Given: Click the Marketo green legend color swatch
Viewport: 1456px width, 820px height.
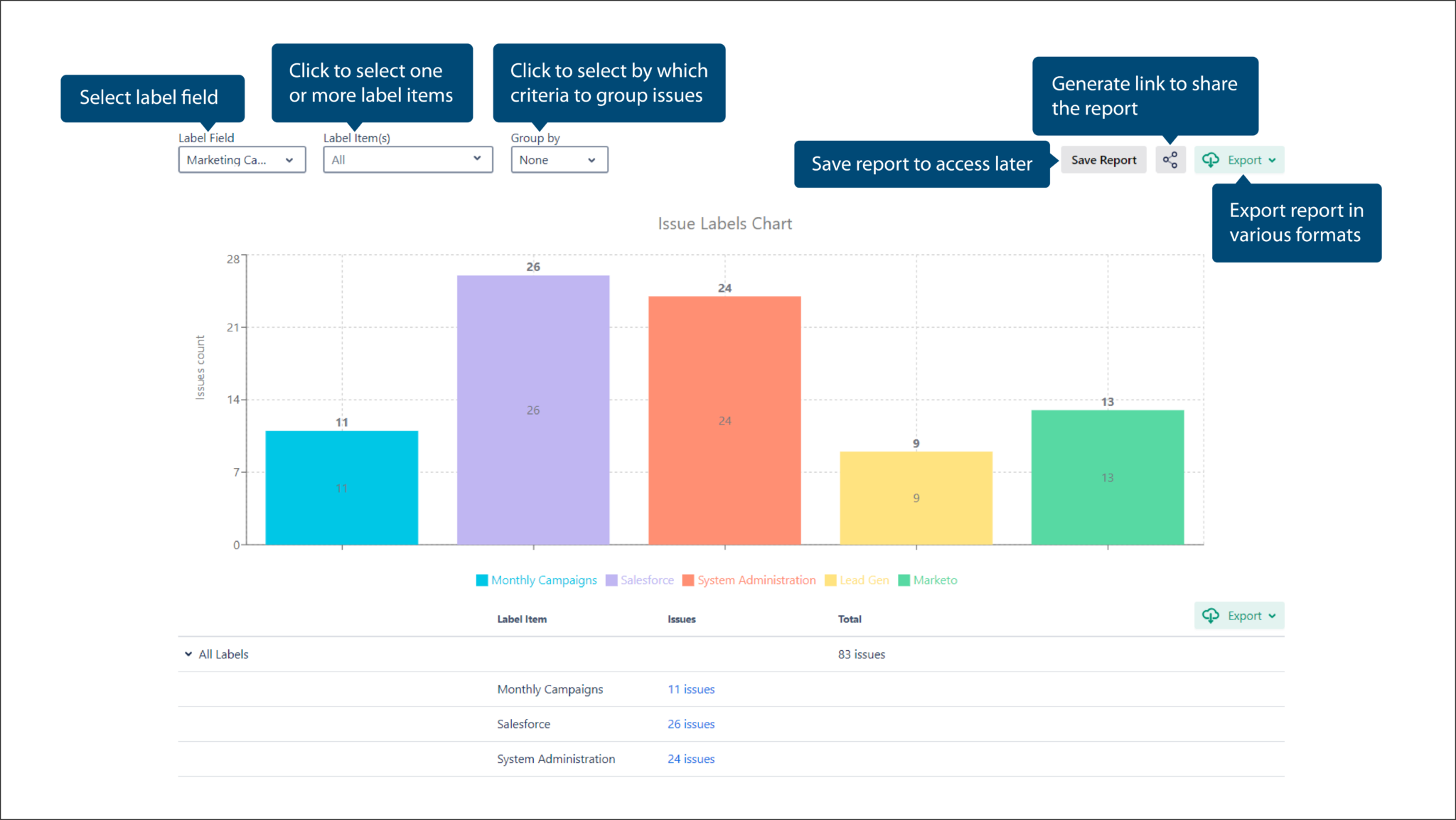Looking at the screenshot, I should 904,580.
